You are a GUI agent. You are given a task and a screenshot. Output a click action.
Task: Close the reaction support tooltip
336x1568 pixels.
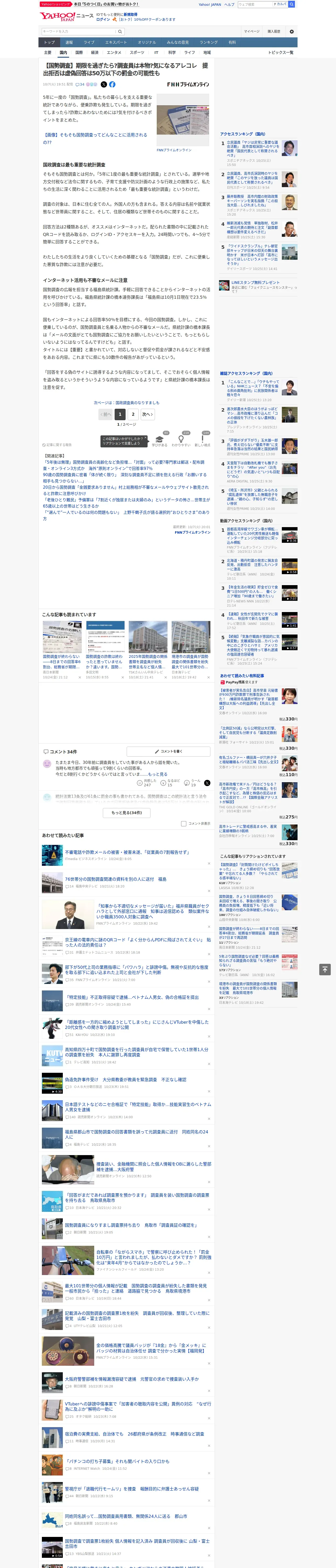tap(145, 438)
